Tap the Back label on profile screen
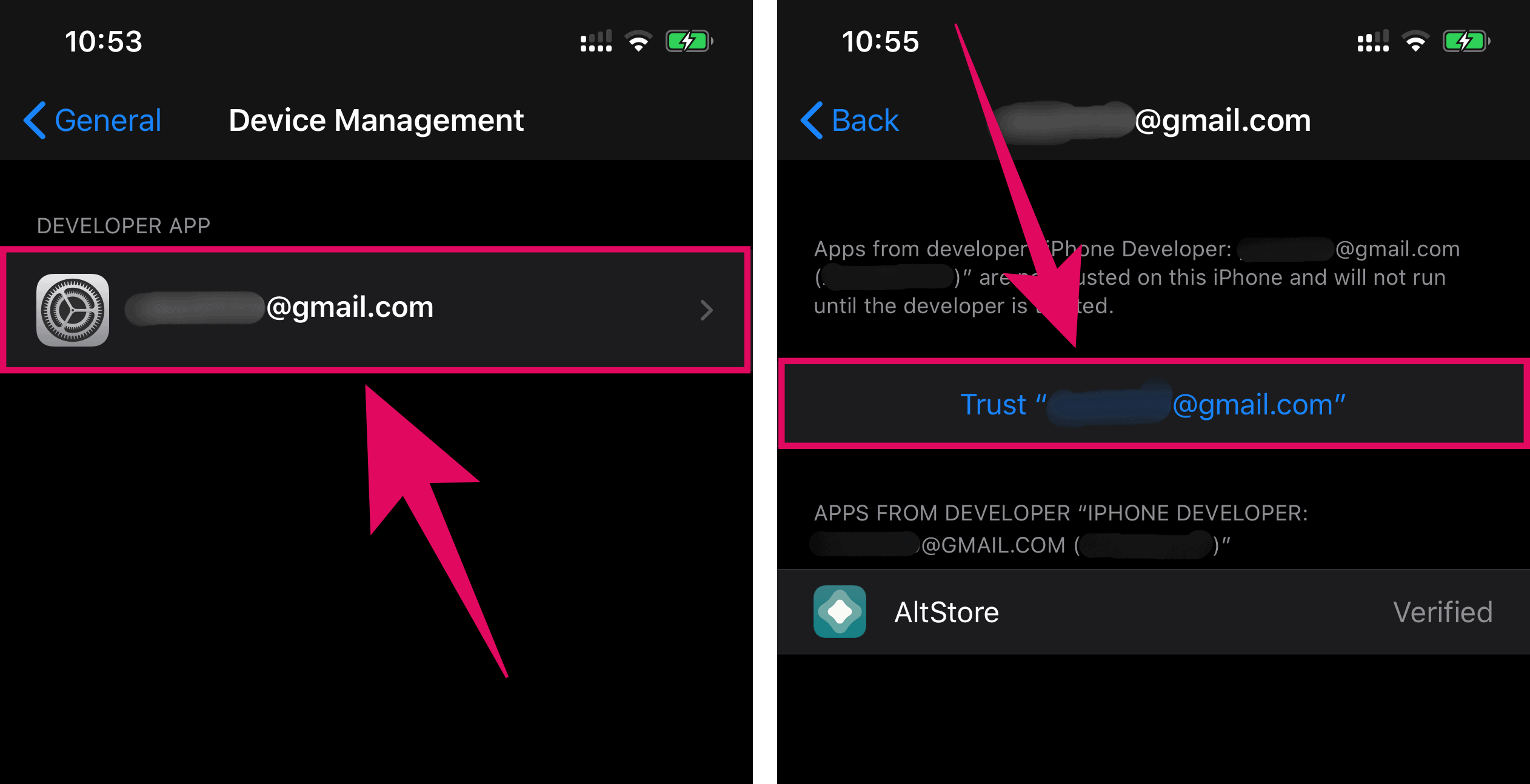This screenshot has height=784, width=1530. pos(865,120)
